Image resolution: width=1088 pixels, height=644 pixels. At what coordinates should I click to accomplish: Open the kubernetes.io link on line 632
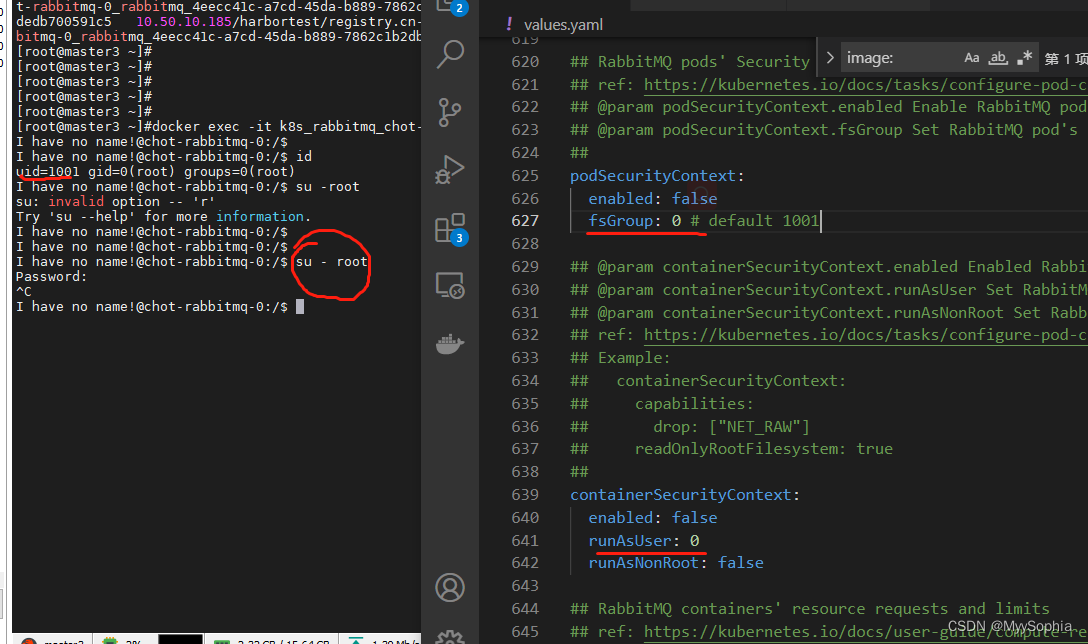(865, 335)
